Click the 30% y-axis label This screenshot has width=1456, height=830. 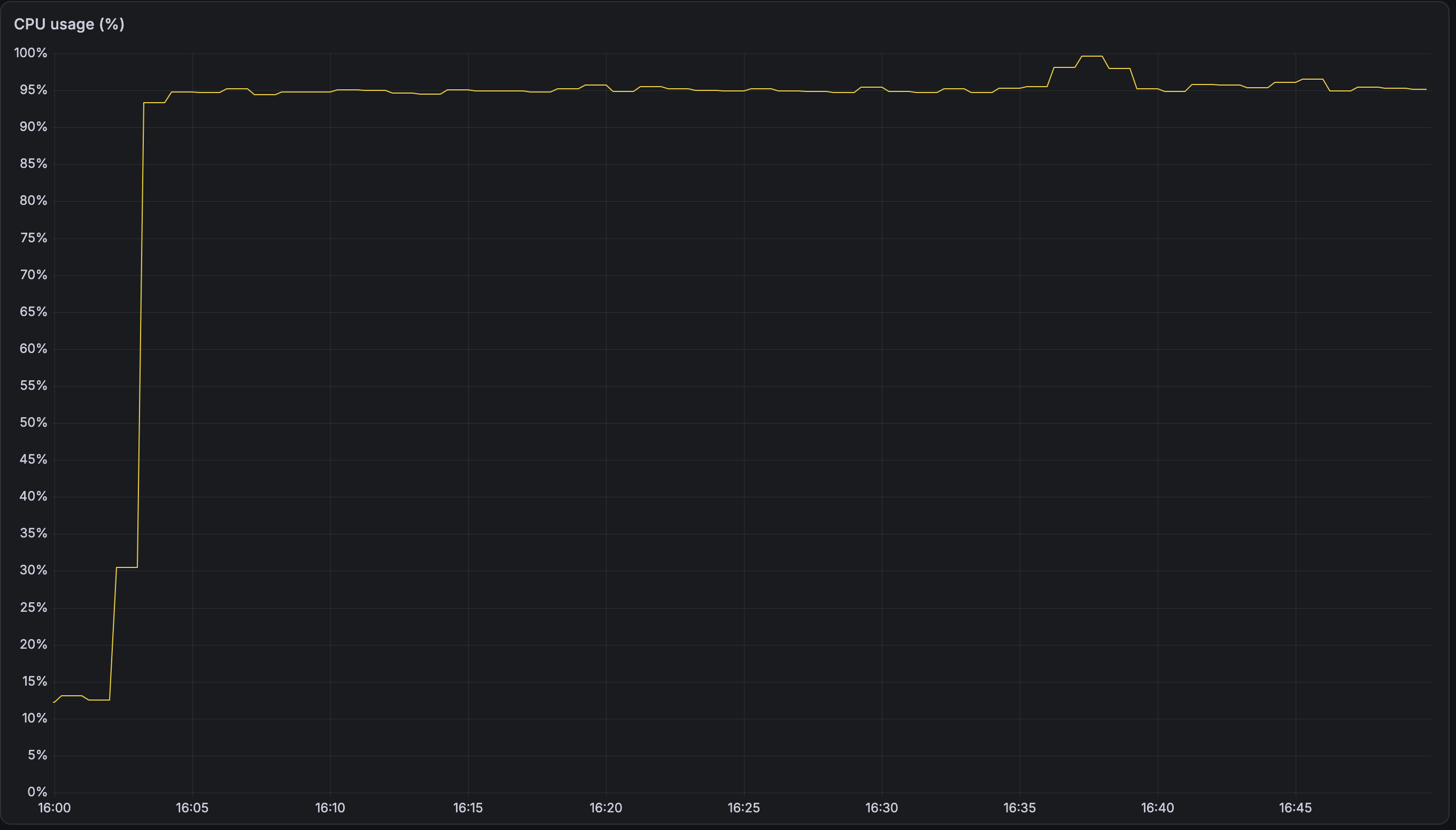pyautogui.click(x=34, y=570)
